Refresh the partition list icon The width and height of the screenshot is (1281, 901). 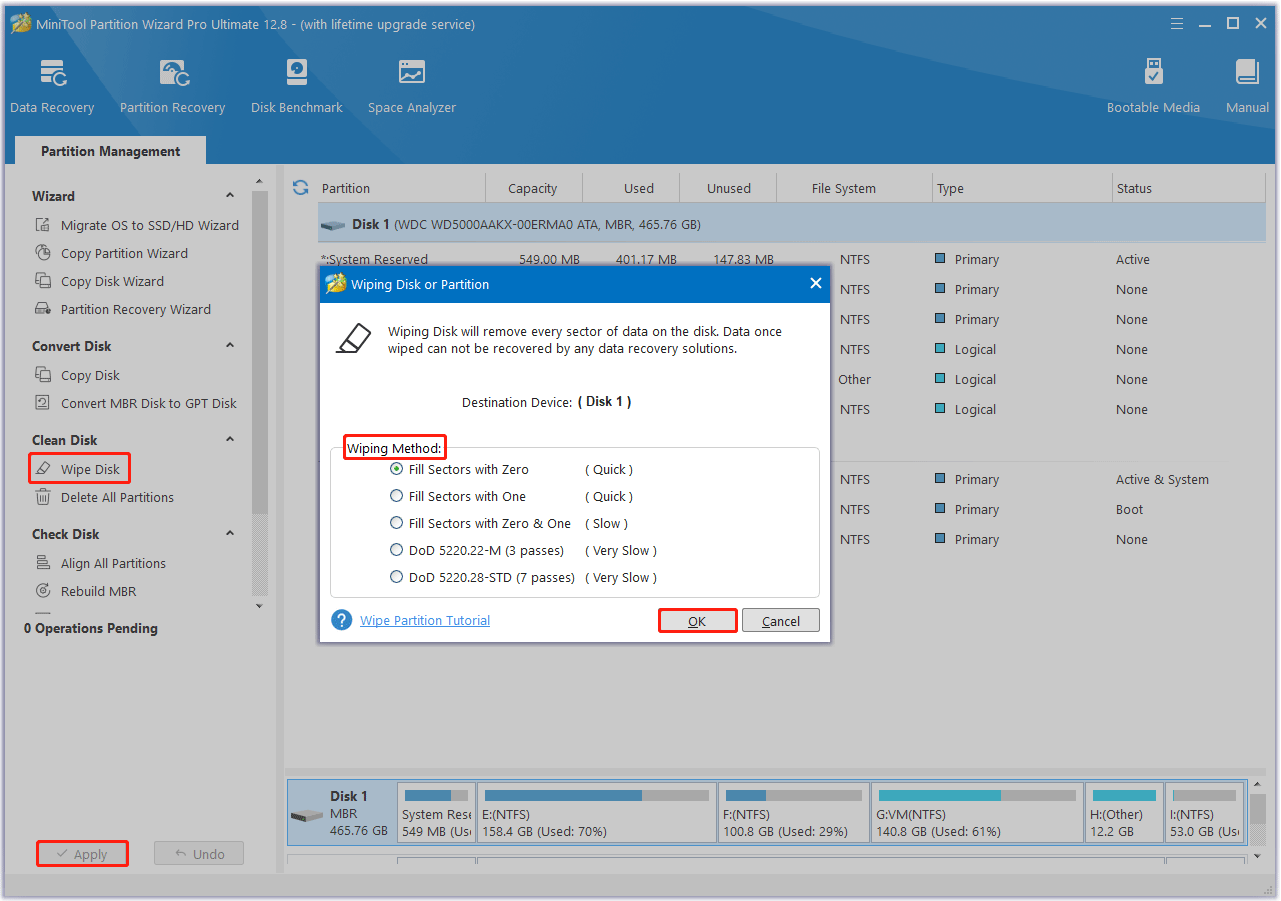[x=300, y=188]
